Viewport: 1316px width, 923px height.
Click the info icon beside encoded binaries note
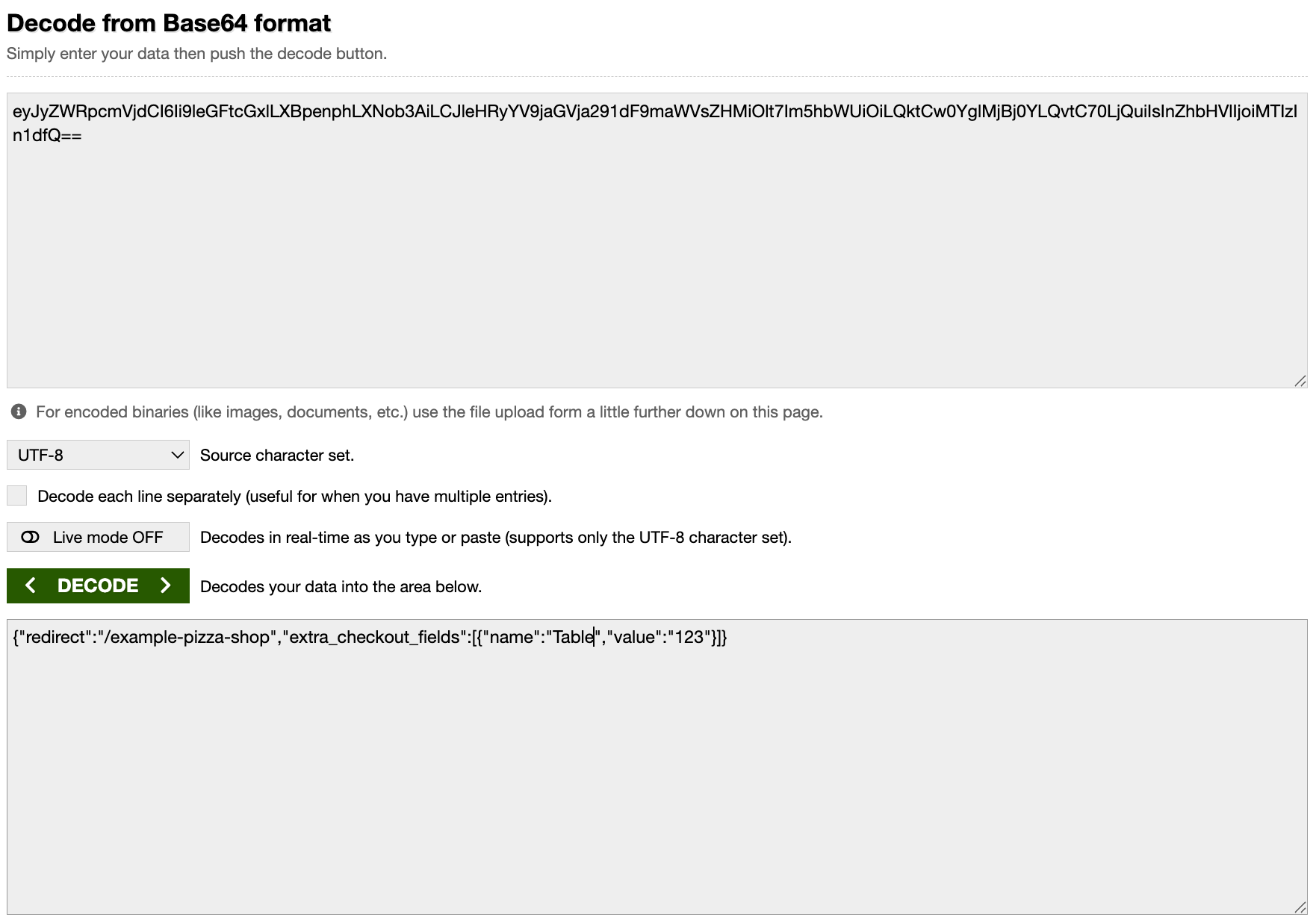19,411
